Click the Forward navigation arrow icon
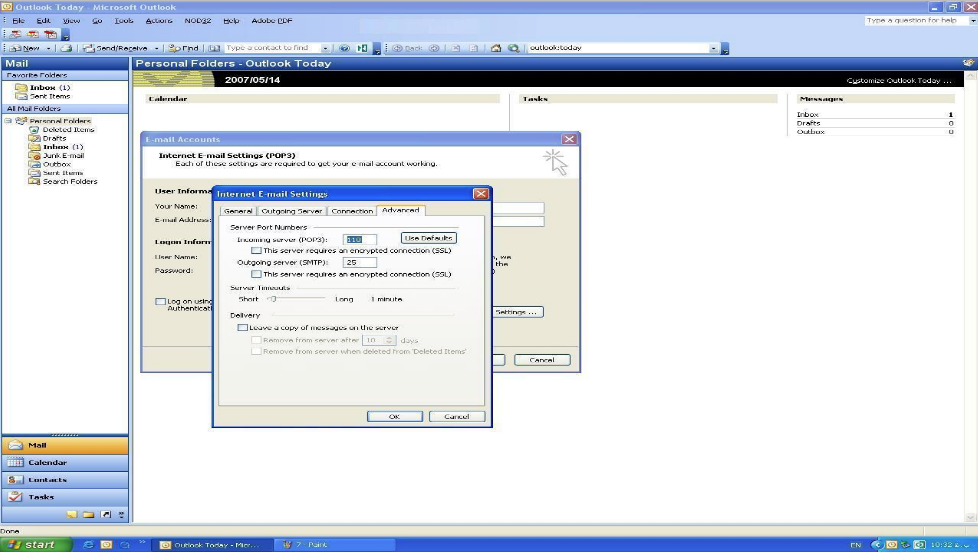978x552 pixels. click(434, 48)
